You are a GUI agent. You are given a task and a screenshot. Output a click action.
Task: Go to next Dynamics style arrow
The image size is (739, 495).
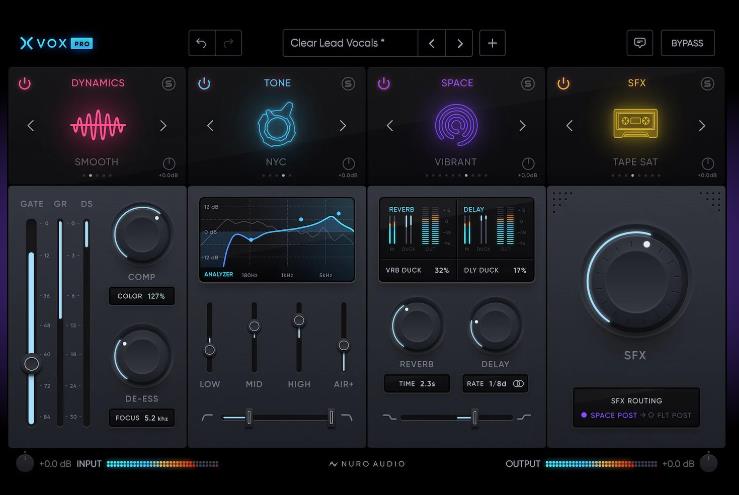(x=163, y=126)
